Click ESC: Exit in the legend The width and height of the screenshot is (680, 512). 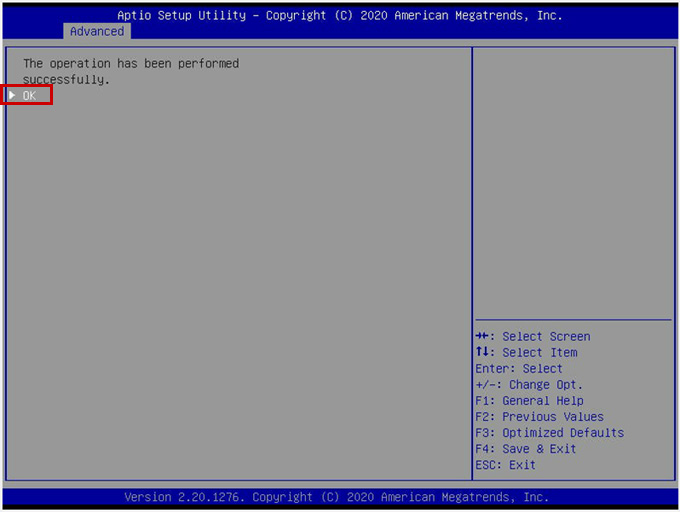point(505,465)
